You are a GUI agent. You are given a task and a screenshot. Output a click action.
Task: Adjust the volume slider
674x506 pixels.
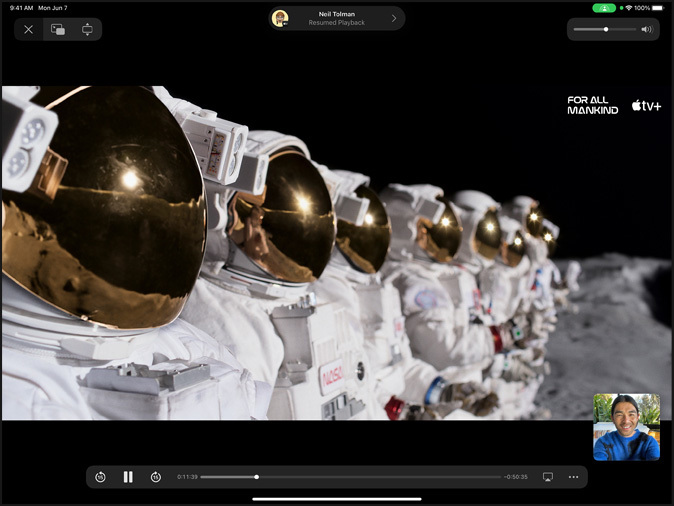[605, 29]
